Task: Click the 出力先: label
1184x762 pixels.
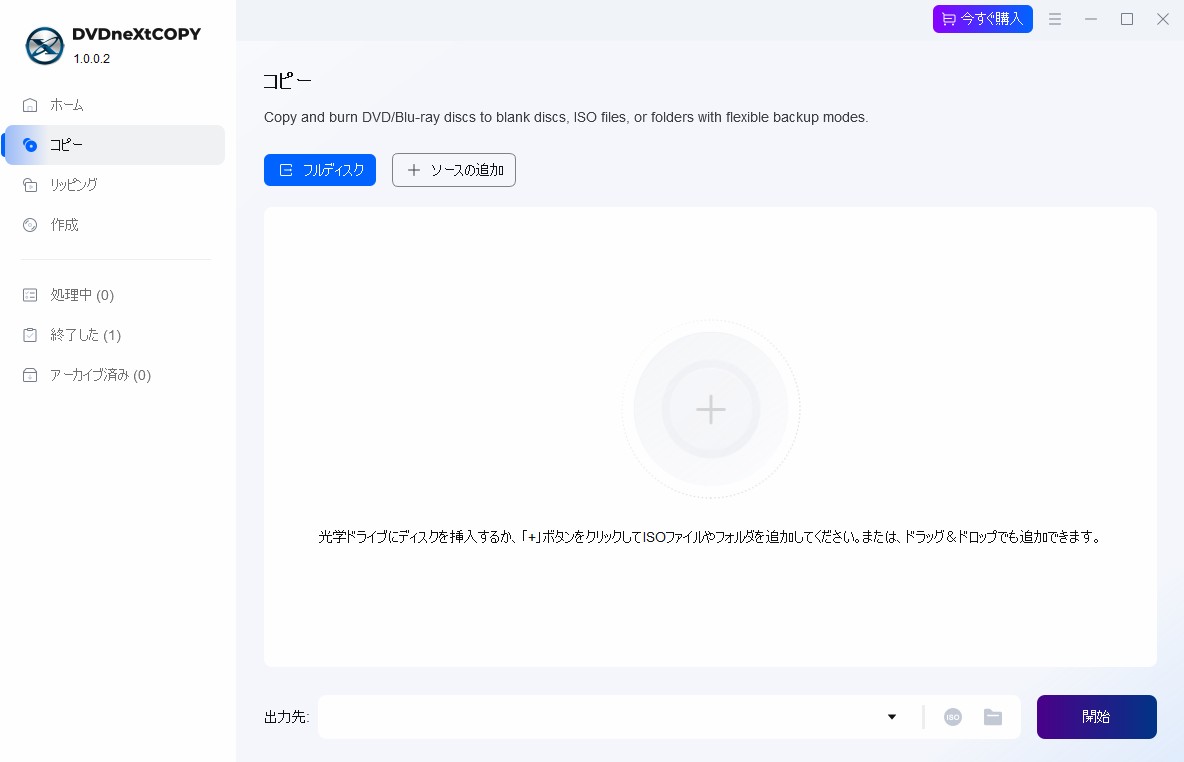Action: tap(287, 717)
